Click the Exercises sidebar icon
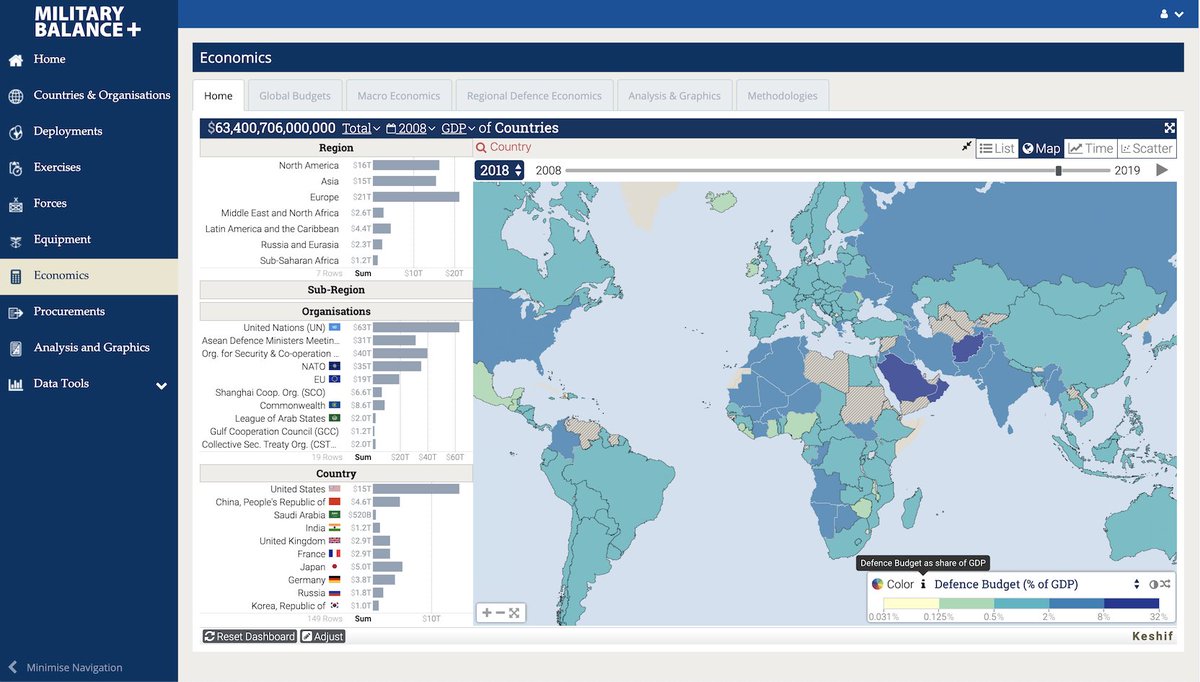1200x682 pixels. pyautogui.click(x=15, y=168)
